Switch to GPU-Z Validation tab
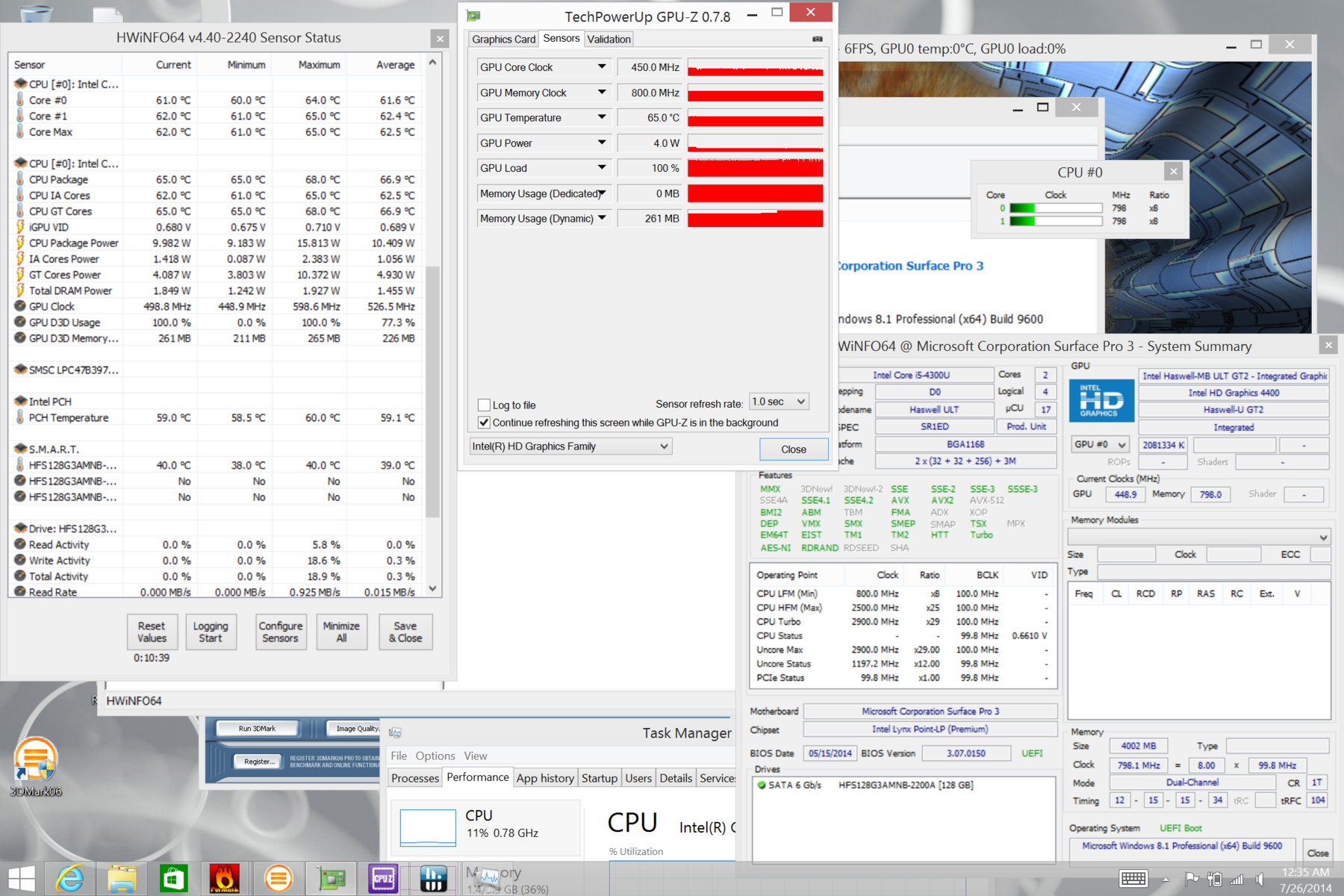The image size is (1344, 896). tap(609, 40)
